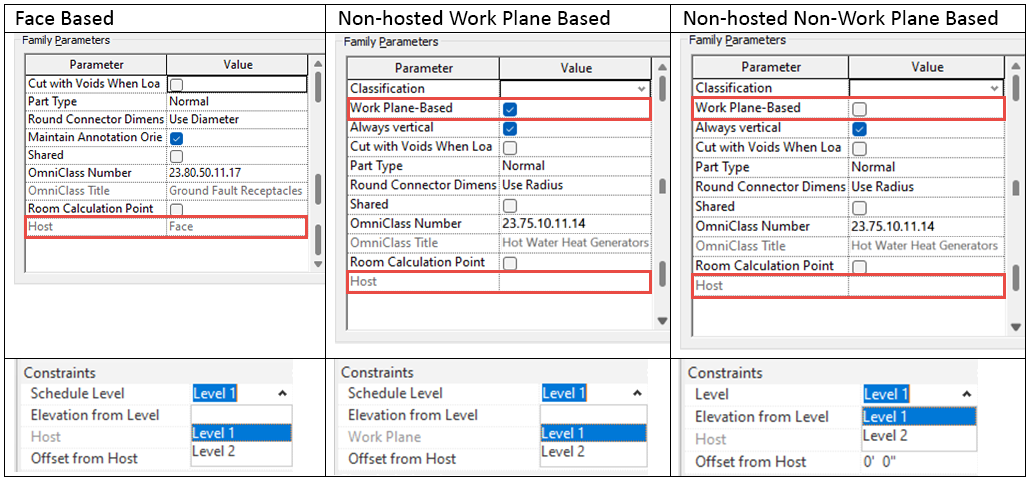1029x480 pixels.
Task: Click scroll-down arrow in Face Based parameters list
Action: [x=318, y=264]
